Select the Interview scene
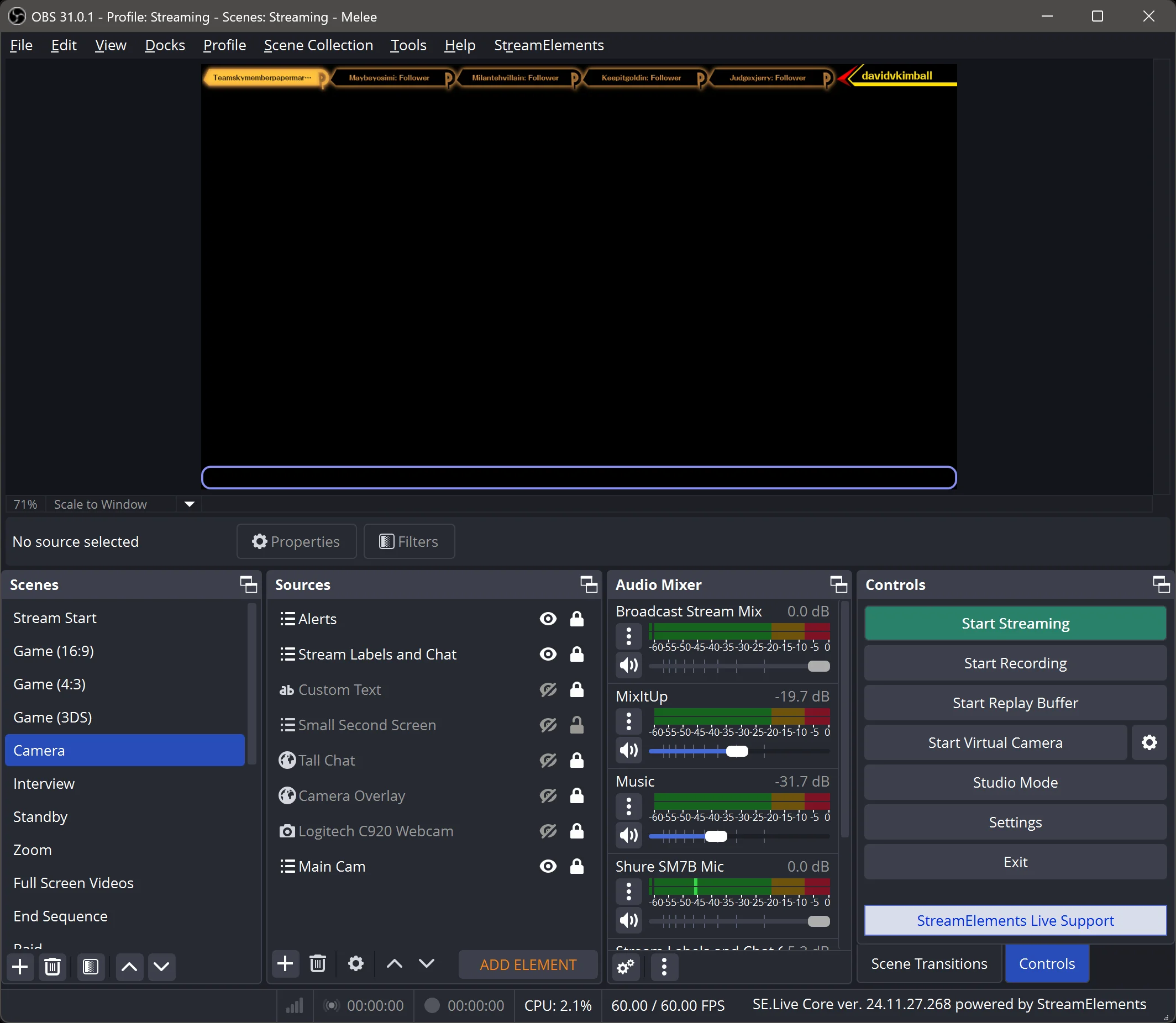 [x=44, y=783]
